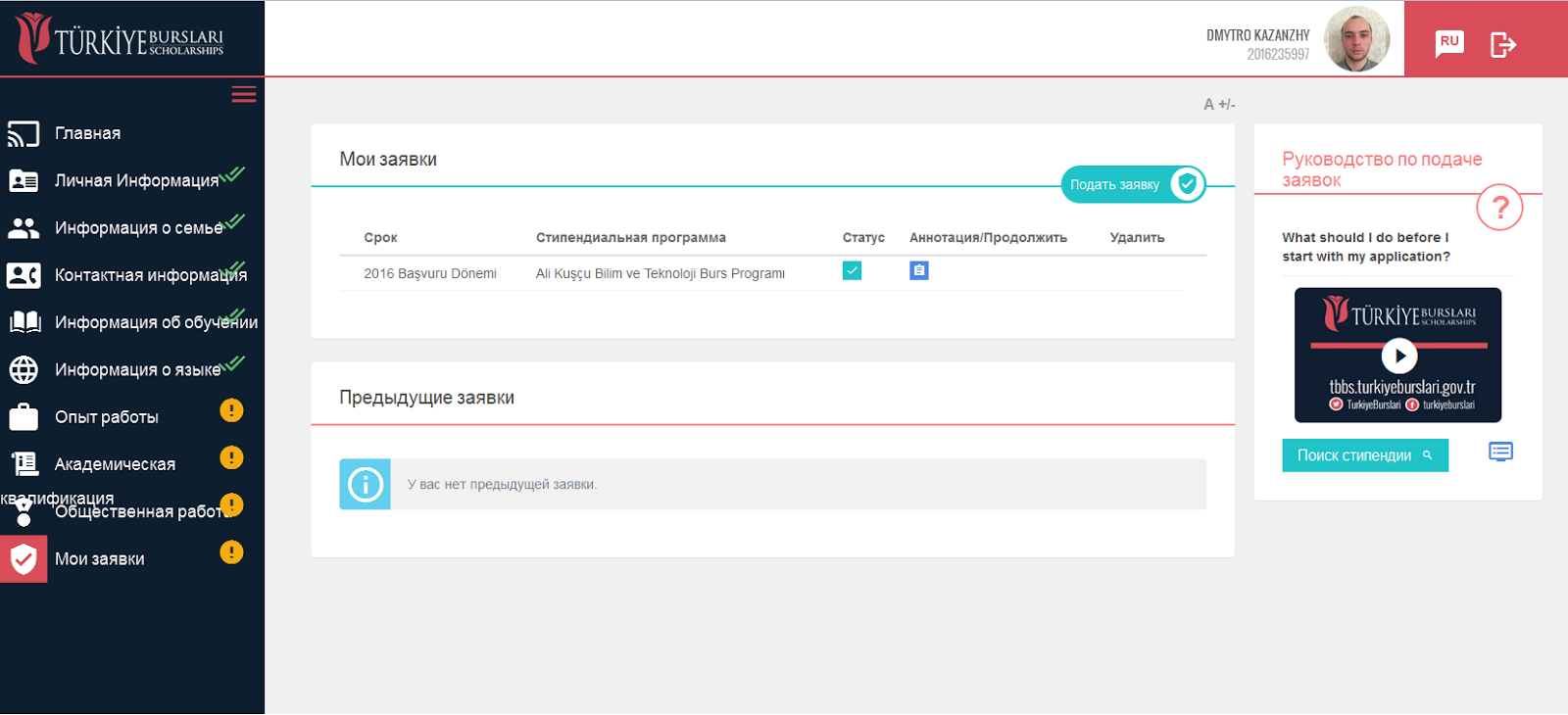Click warning badge next to Мои заявки
This screenshot has width=1568, height=715.
[231, 552]
